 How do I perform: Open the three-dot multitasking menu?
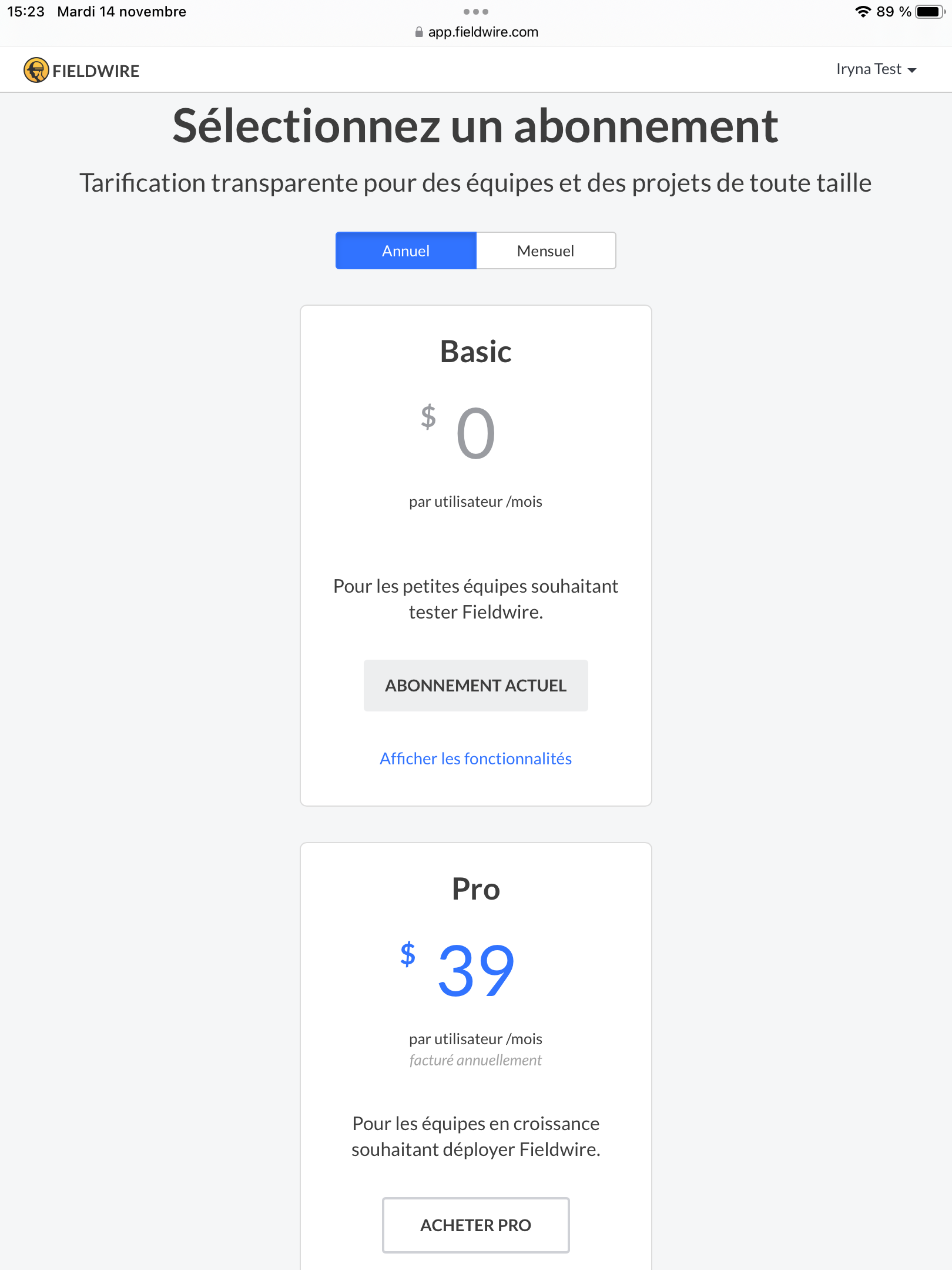tap(476, 12)
